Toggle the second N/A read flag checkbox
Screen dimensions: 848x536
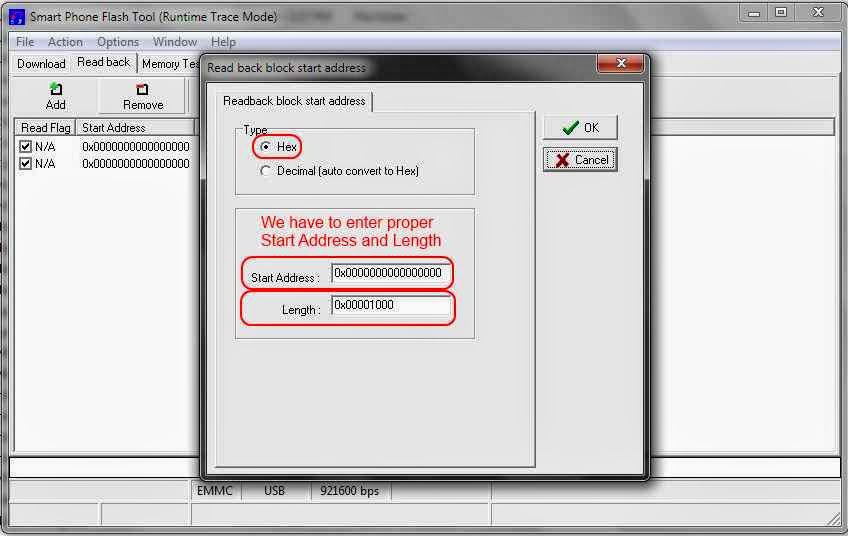point(25,163)
